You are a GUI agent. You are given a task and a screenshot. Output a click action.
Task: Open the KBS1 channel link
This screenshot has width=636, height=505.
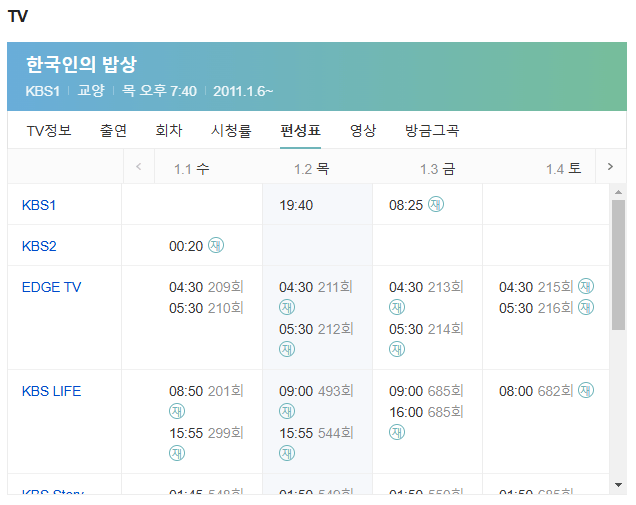pos(39,205)
